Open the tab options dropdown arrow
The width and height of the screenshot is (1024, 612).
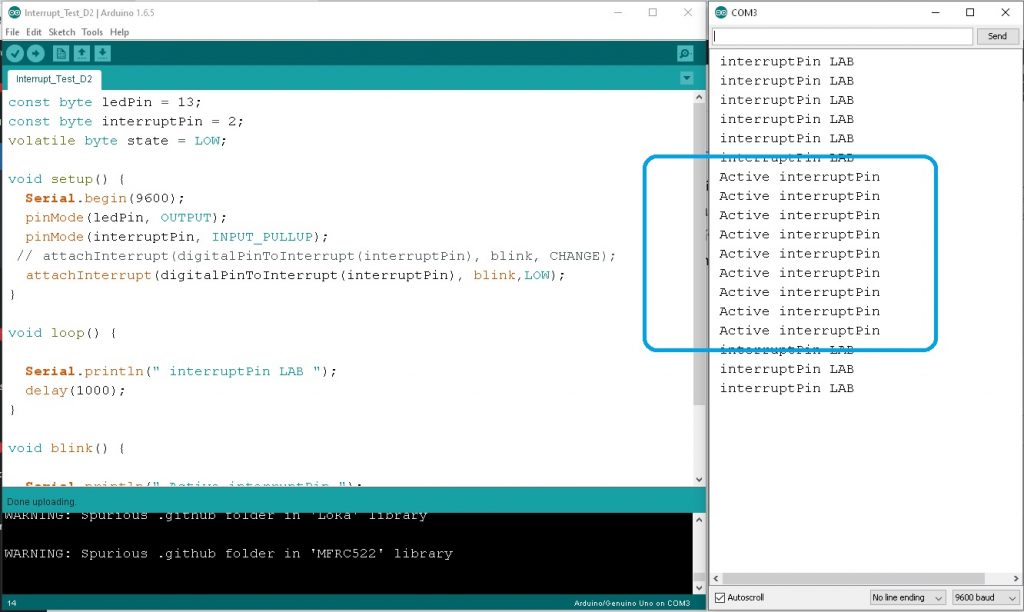pos(686,78)
